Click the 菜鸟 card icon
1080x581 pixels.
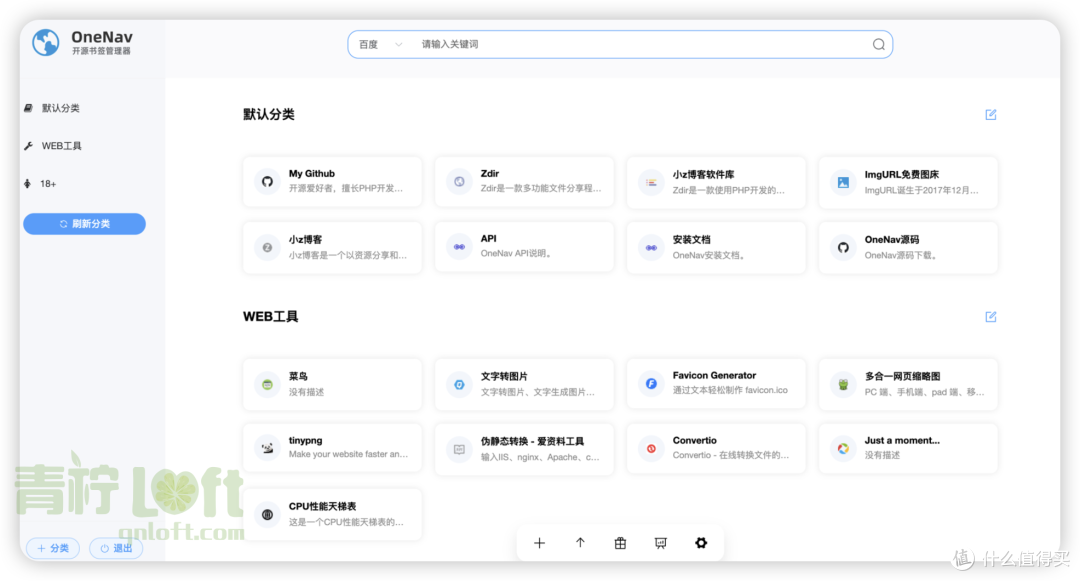(x=267, y=384)
